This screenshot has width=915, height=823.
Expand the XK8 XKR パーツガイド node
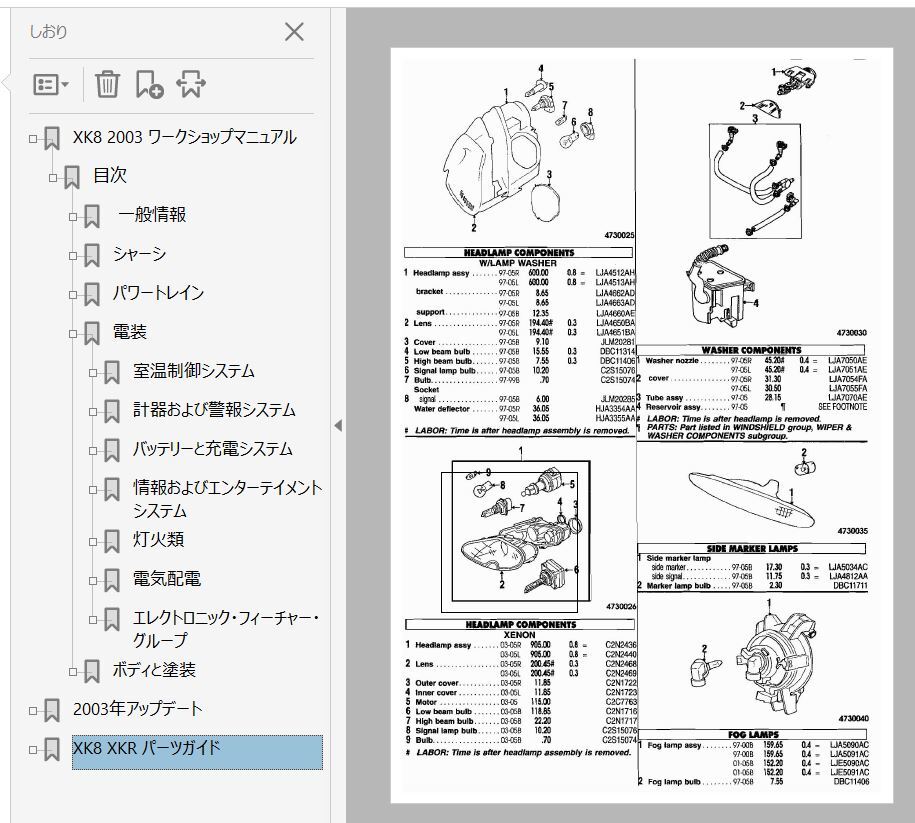(x=33, y=750)
